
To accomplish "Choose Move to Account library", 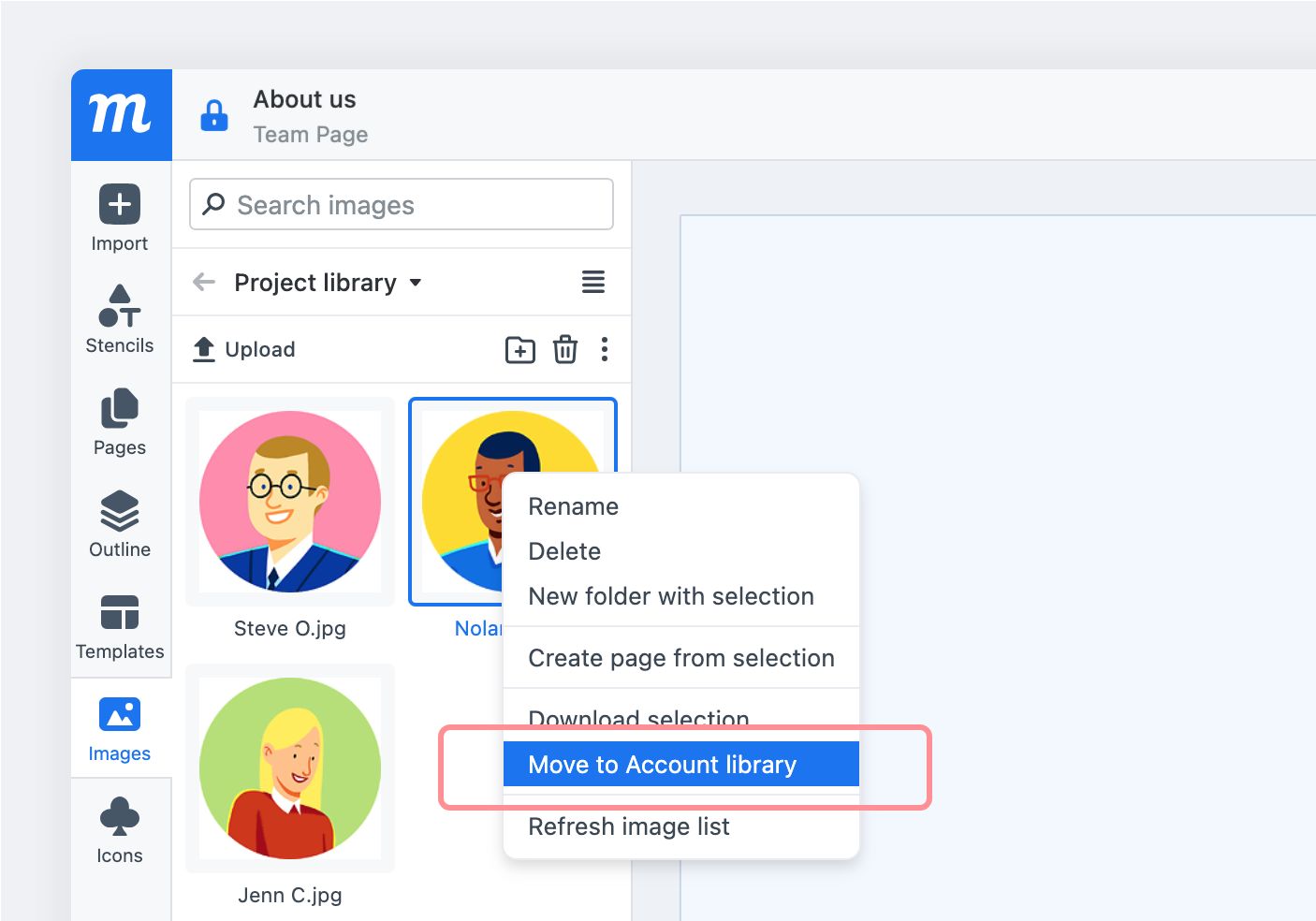I will pyautogui.click(x=681, y=765).
